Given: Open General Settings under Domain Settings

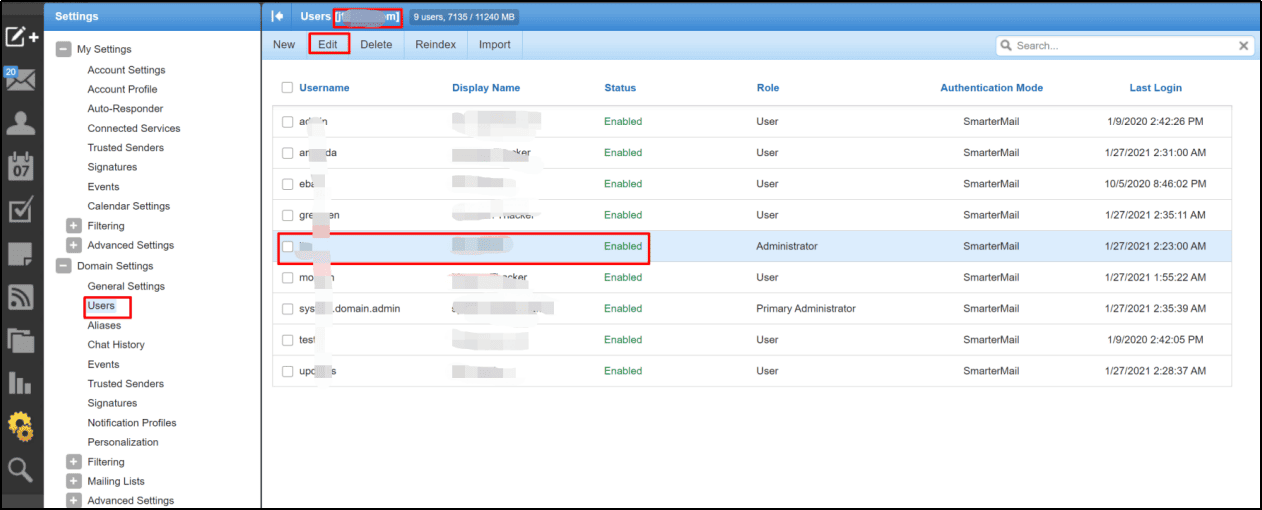Looking at the screenshot, I should [x=126, y=286].
